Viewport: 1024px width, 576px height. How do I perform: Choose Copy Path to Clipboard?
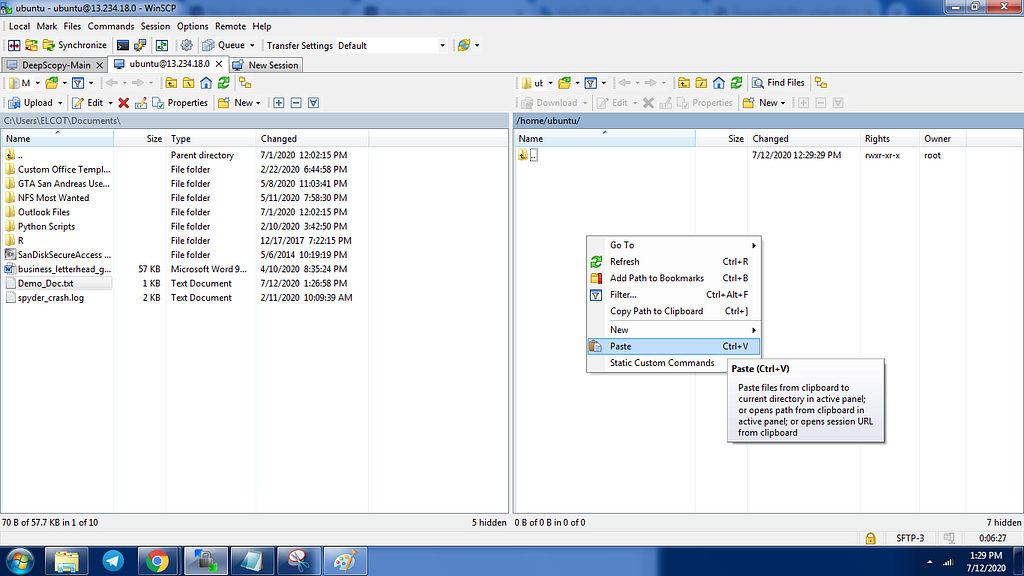[x=674, y=311]
